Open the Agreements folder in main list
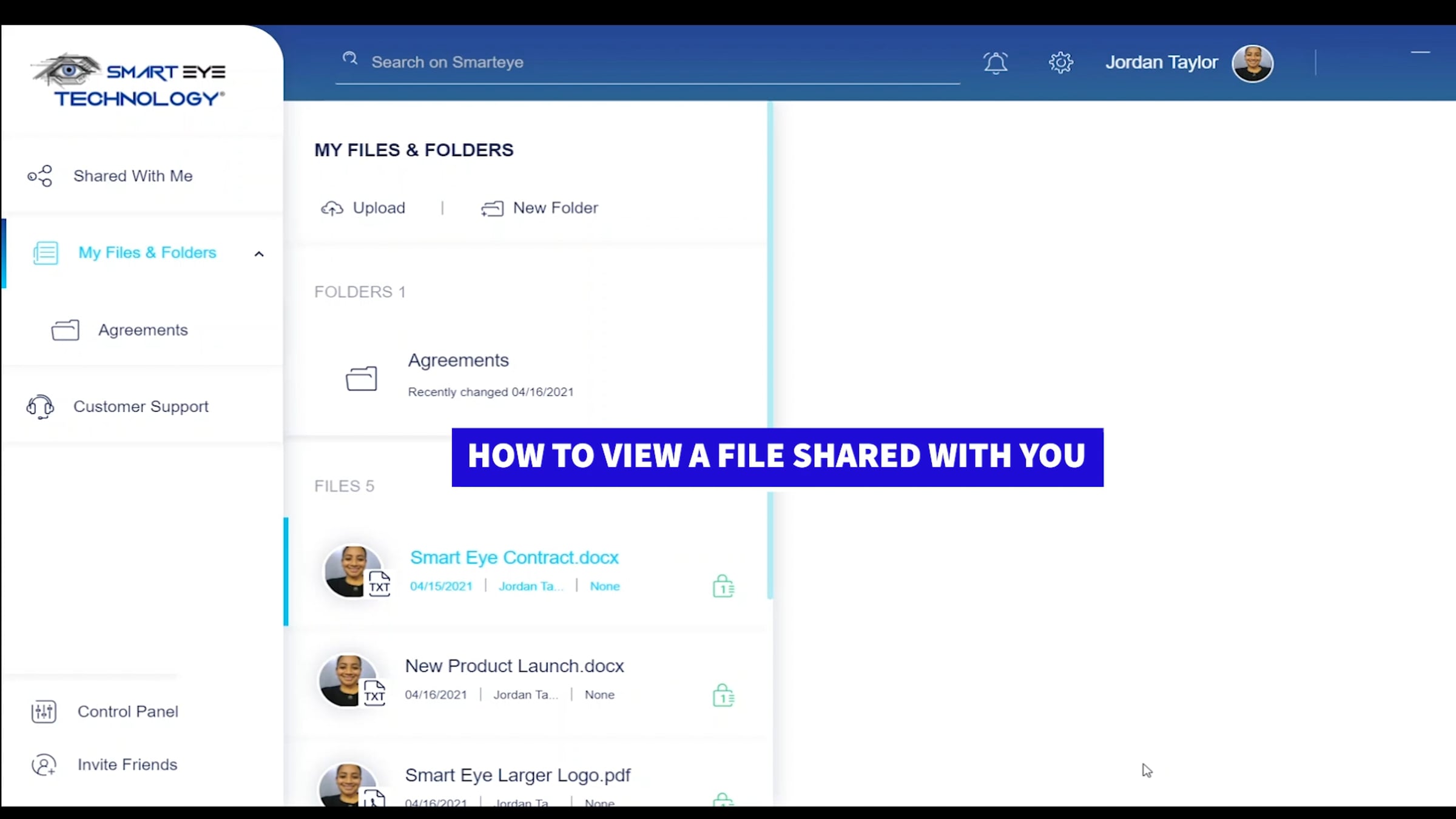 tap(458, 361)
